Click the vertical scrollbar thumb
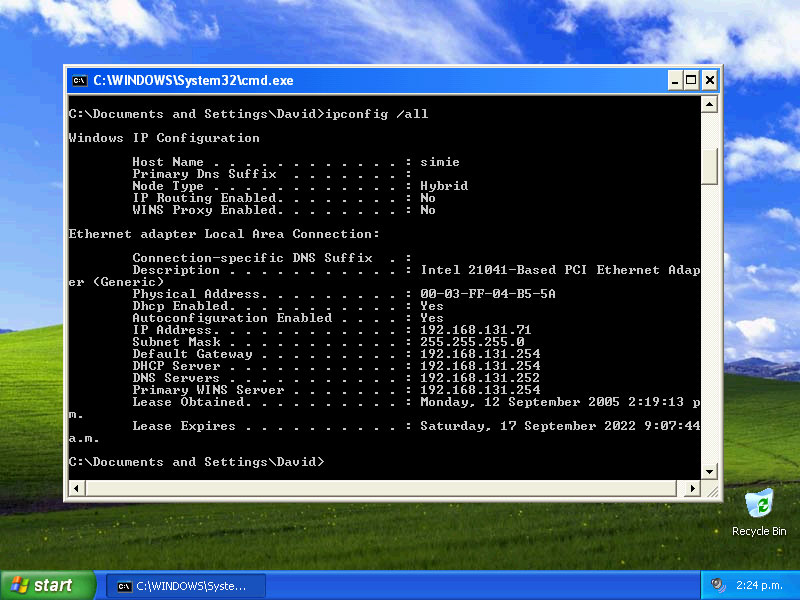This screenshot has height=600, width=800. pyautogui.click(x=710, y=166)
